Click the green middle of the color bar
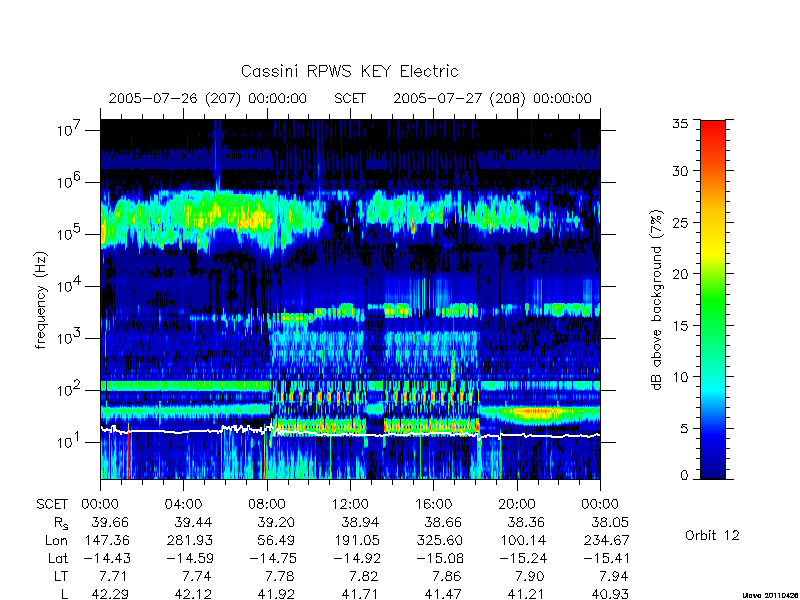This screenshot has width=800, height=600. point(713,299)
